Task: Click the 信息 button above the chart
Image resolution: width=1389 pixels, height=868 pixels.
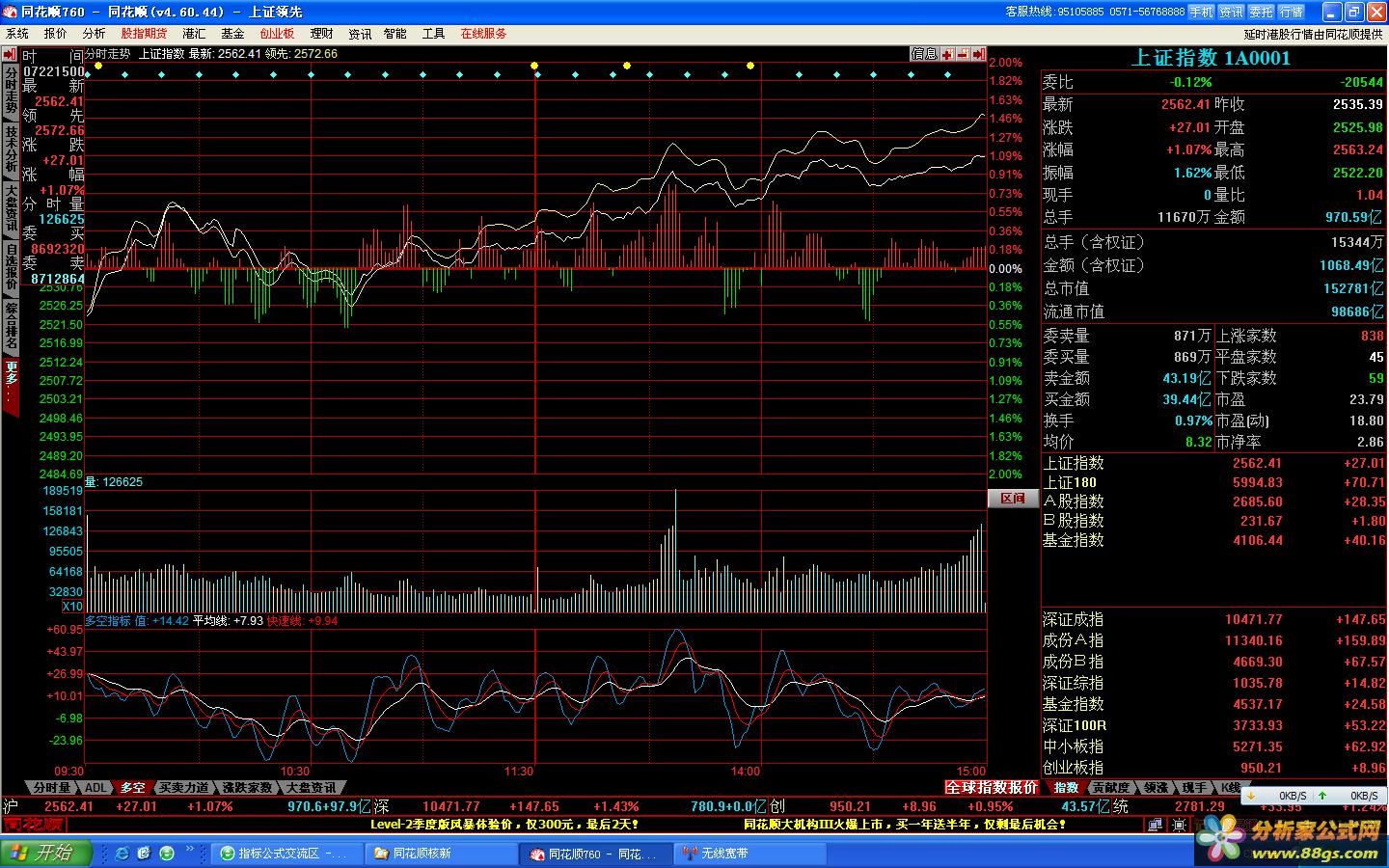Action: 924,54
